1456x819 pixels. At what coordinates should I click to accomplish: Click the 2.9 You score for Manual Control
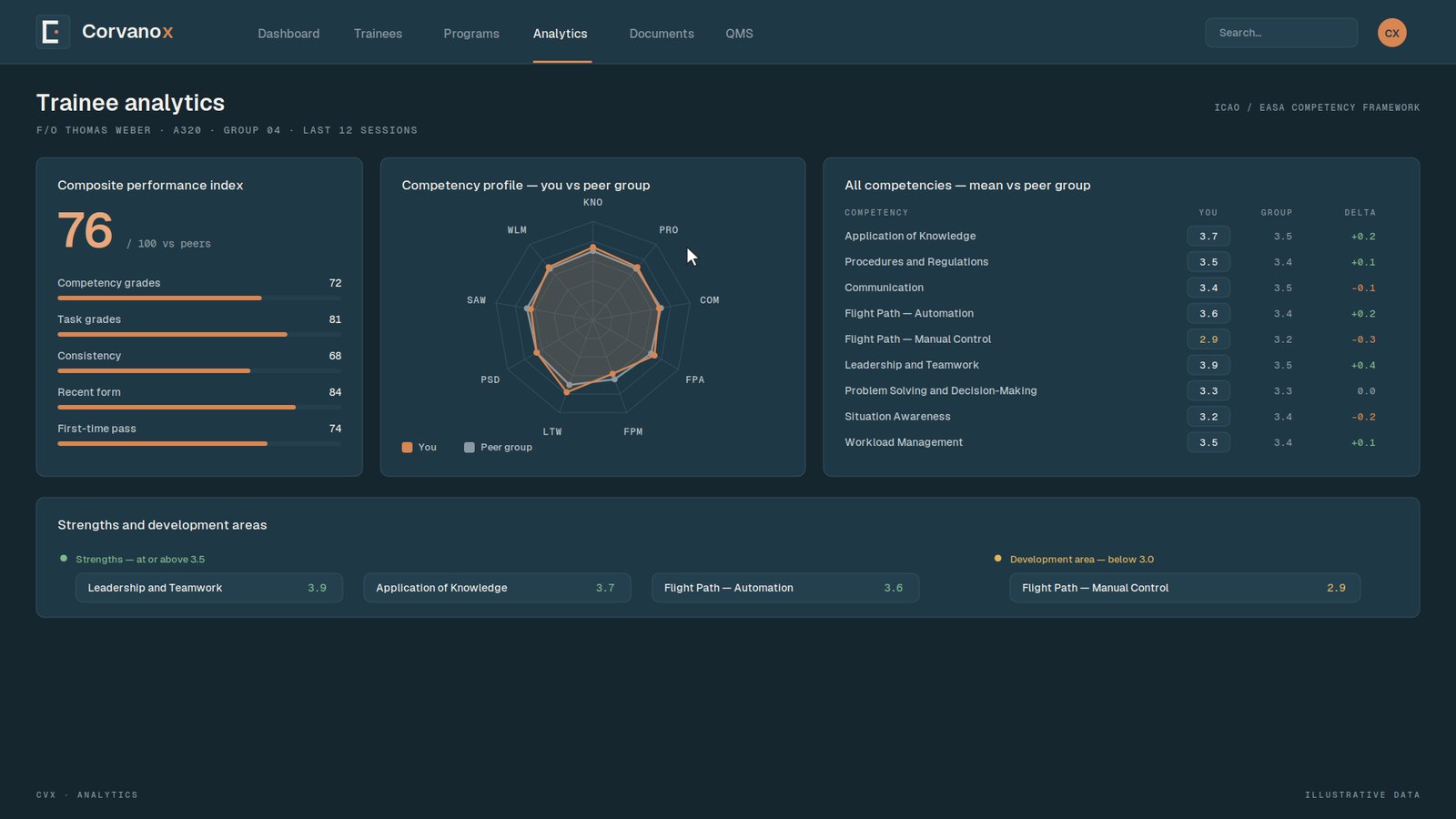[1208, 339]
